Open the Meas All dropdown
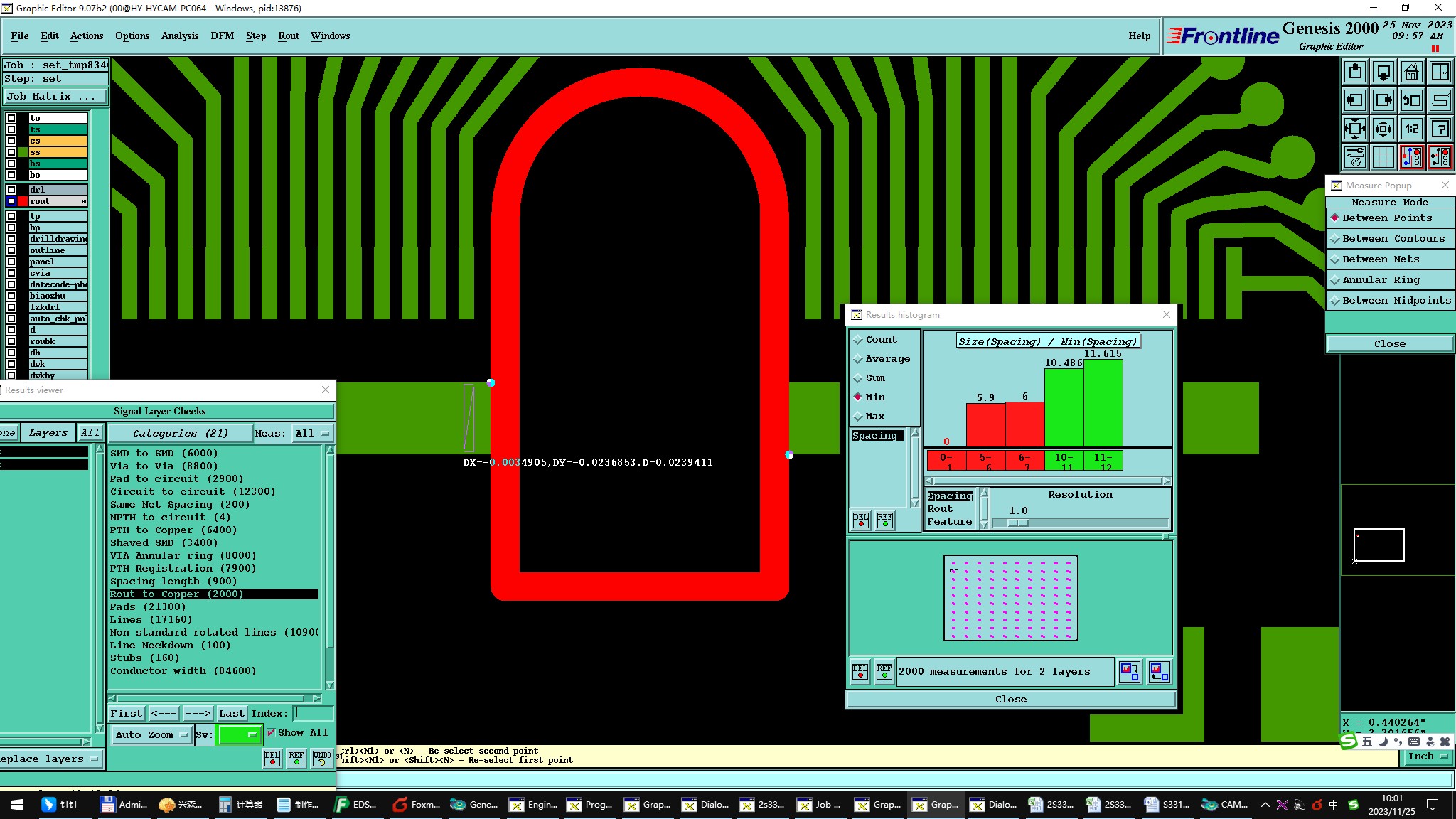 [x=311, y=434]
